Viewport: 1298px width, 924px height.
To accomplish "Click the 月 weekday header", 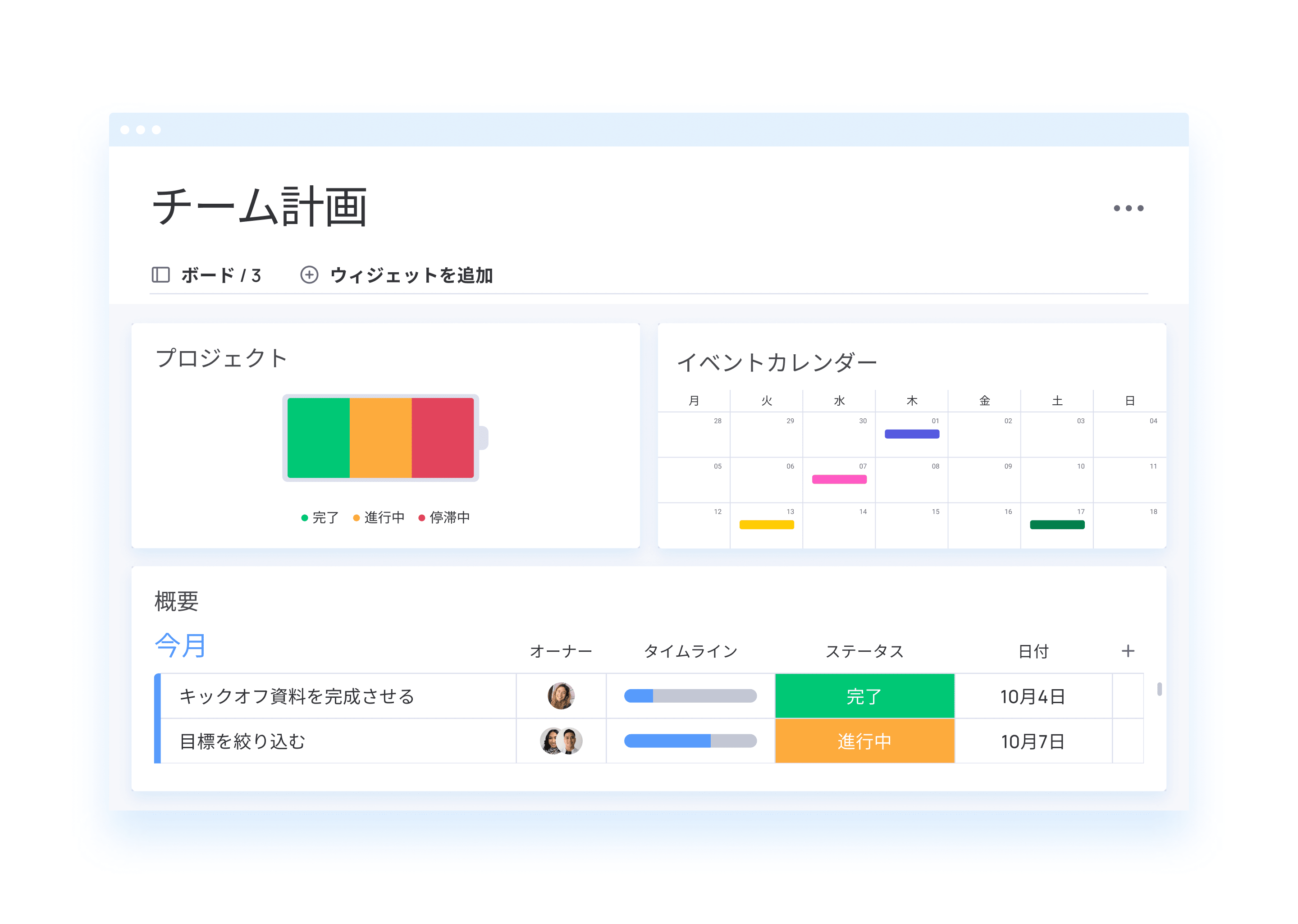I will click(694, 401).
